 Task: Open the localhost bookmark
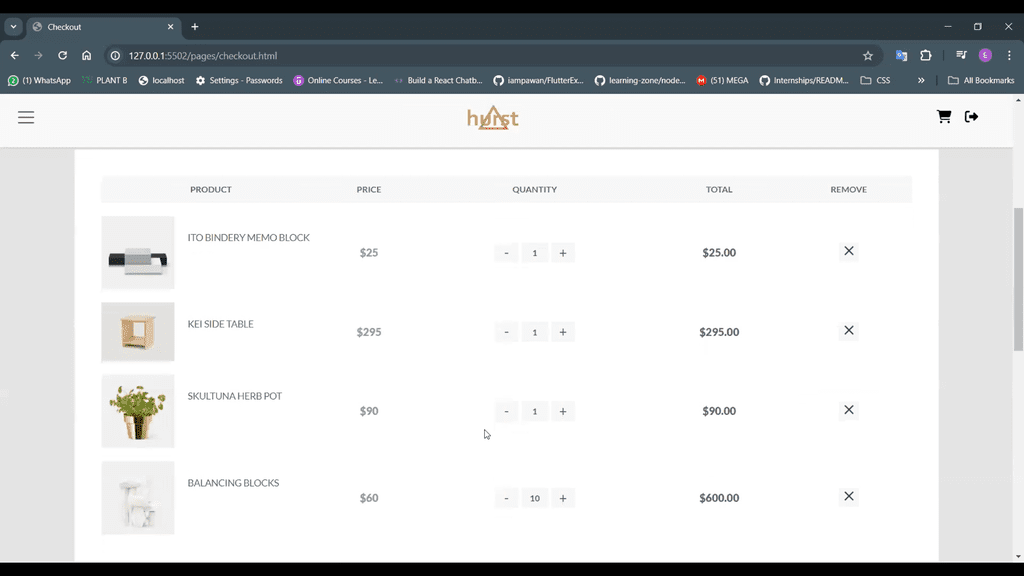point(161,80)
